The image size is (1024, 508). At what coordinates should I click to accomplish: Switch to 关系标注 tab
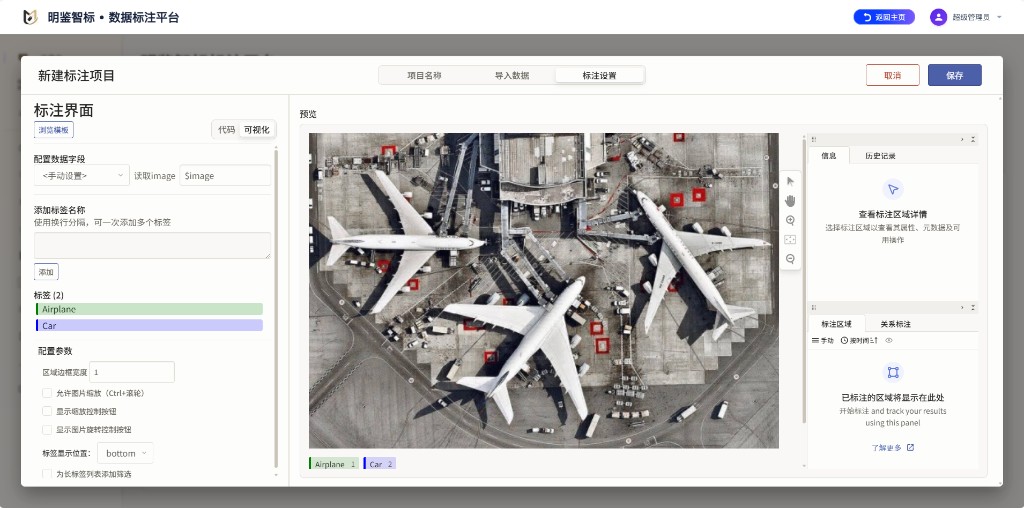coord(895,324)
